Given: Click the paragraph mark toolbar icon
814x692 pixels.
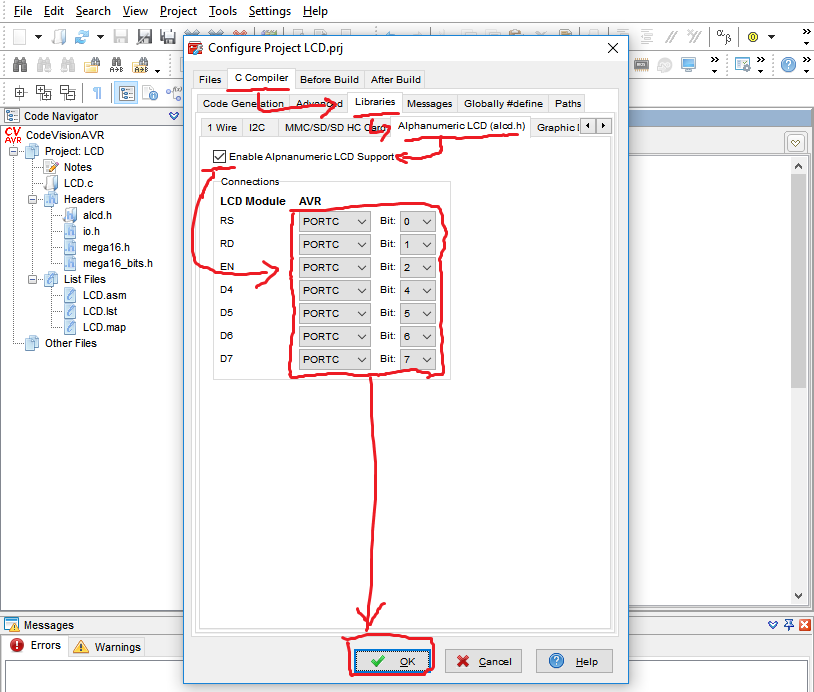Looking at the screenshot, I should click(x=97, y=93).
